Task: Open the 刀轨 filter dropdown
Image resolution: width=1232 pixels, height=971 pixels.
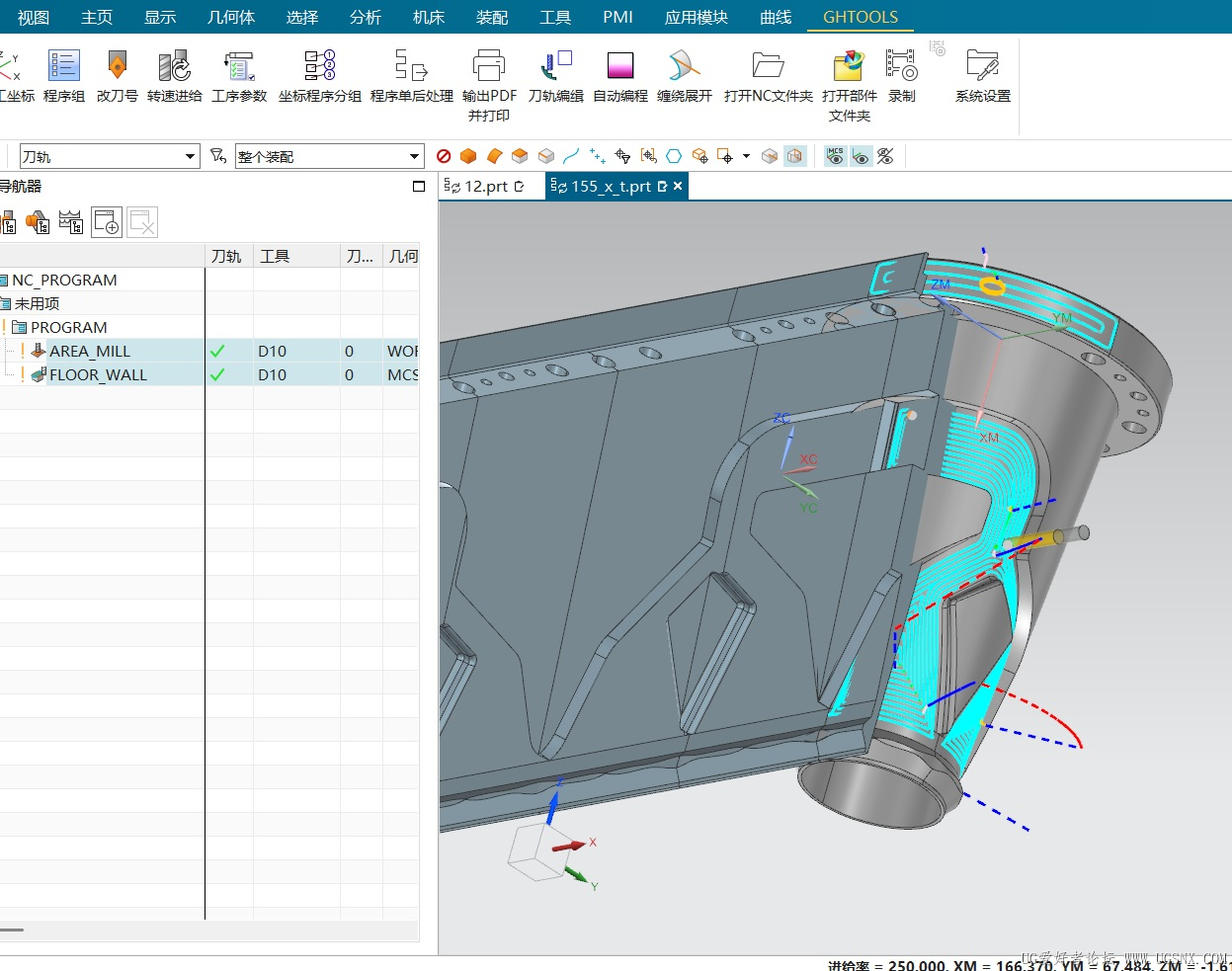Action: (x=190, y=157)
